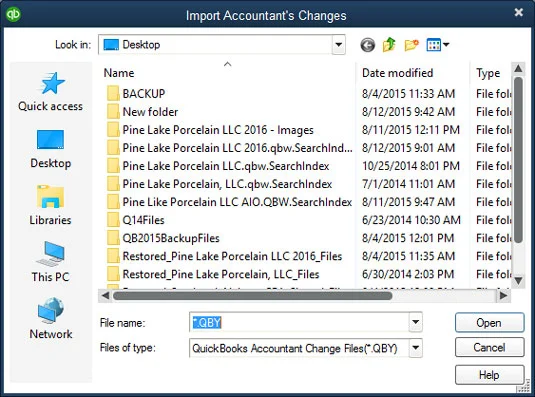Click date 6/30/2014 2:03 PM
The width and height of the screenshot is (535, 397).
[x=408, y=275]
